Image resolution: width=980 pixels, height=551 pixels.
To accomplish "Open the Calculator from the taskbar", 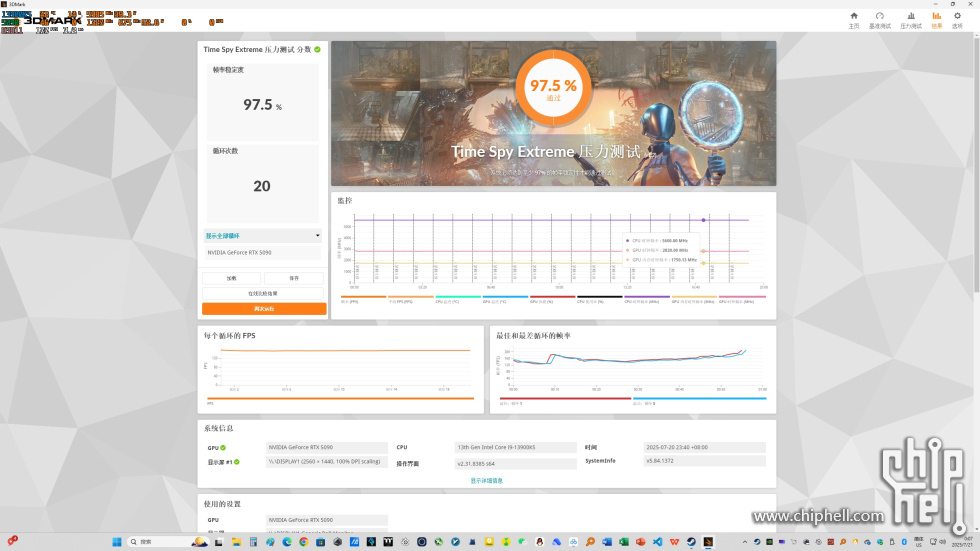I will (252, 542).
